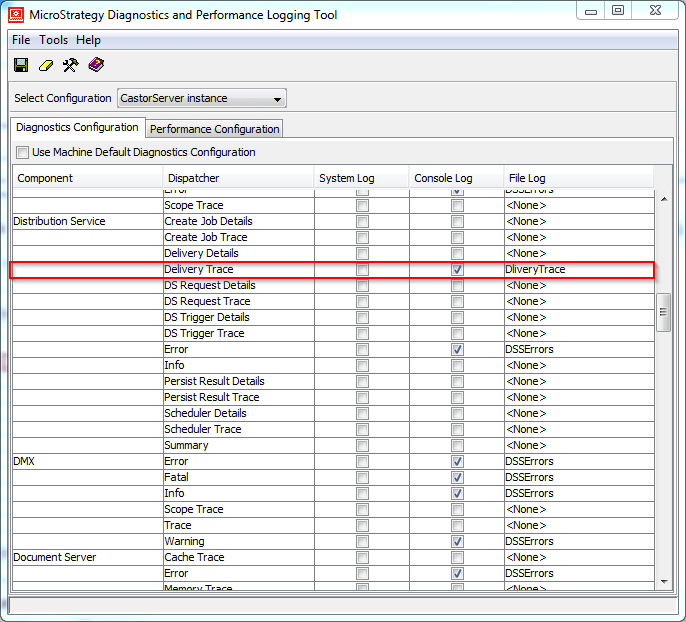Open the Tools menu
The width and height of the screenshot is (686, 622).
(53, 40)
